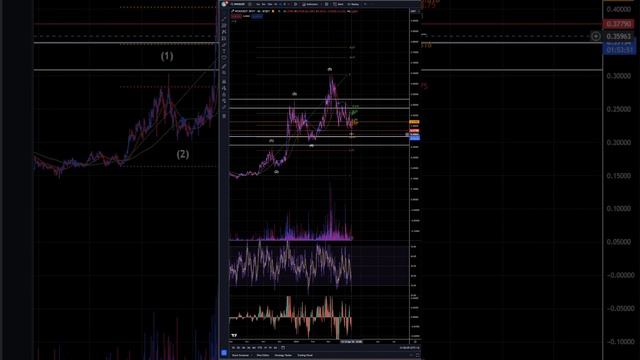Viewport: 640px width, 360px height.
Task: Open the symbol search box in top toolbar
Action: point(238,4)
